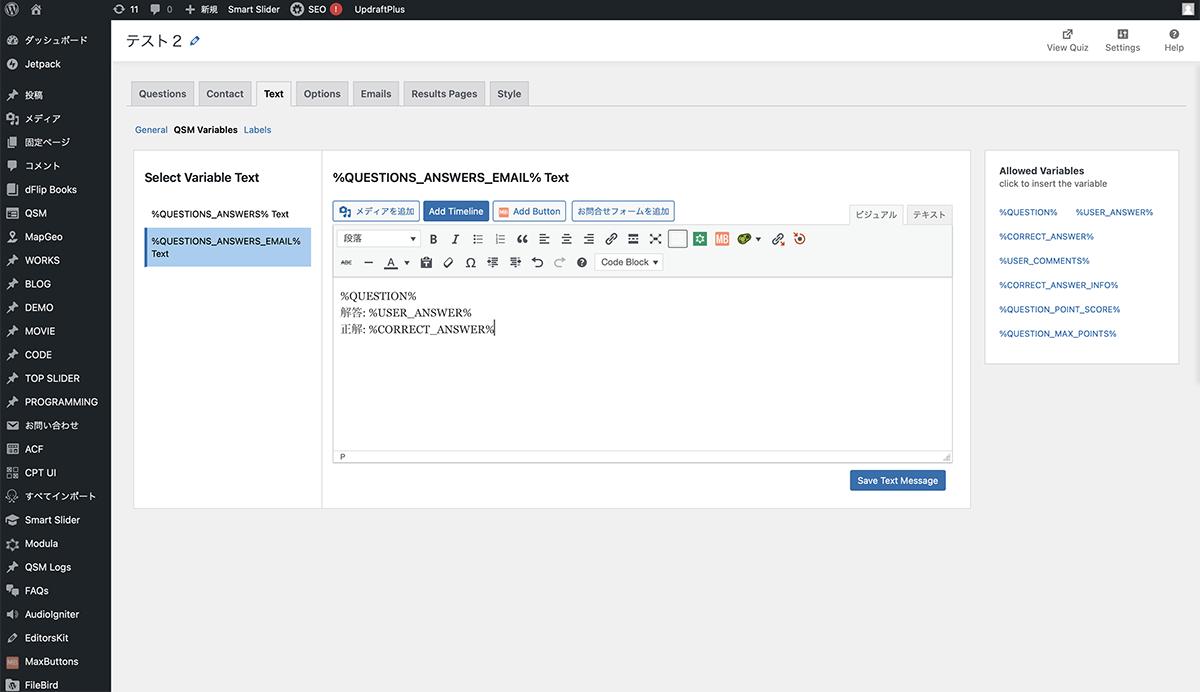Enable fullscreen distraction-free editor mode
1200x692 pixels.
[655, 239]
